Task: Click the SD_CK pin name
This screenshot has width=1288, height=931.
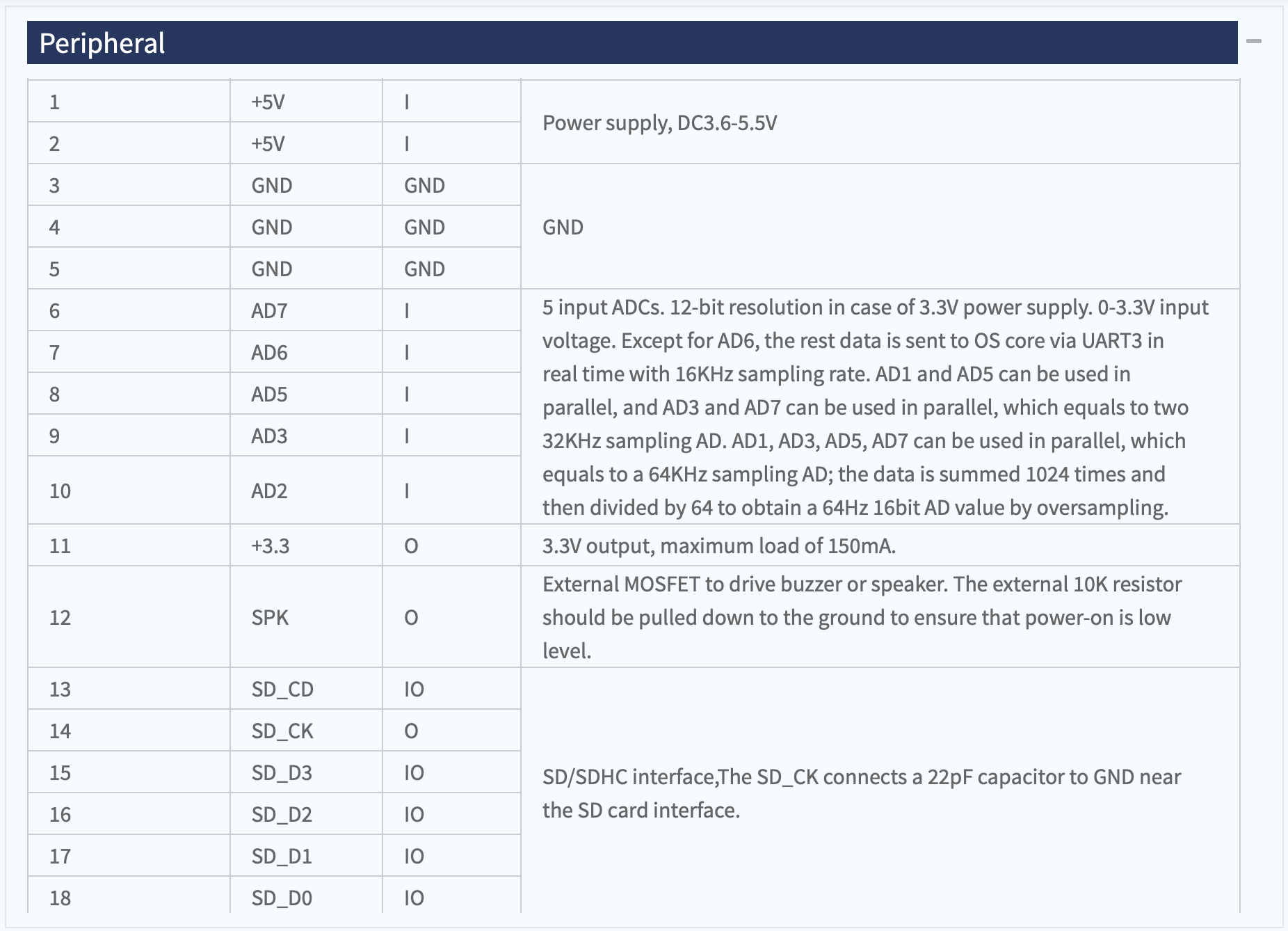Action: click(x=282, y=731)
